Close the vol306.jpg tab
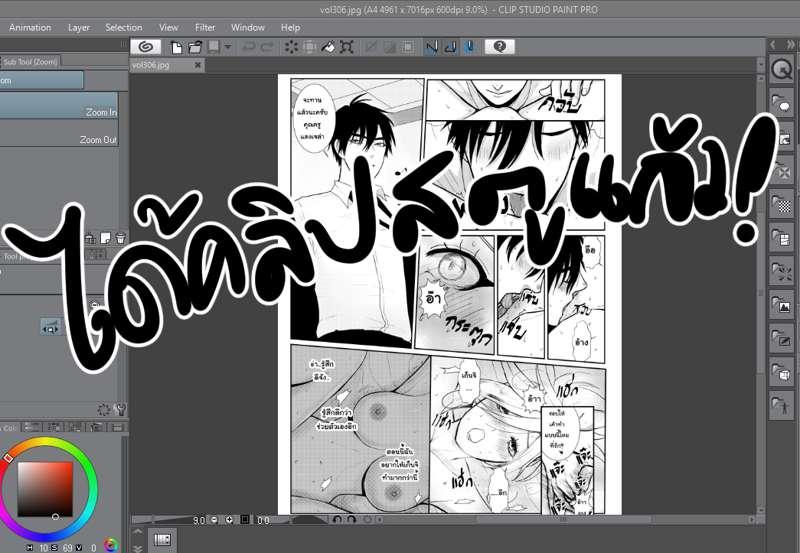Screen dimensions: 800x553 [198, 65]
